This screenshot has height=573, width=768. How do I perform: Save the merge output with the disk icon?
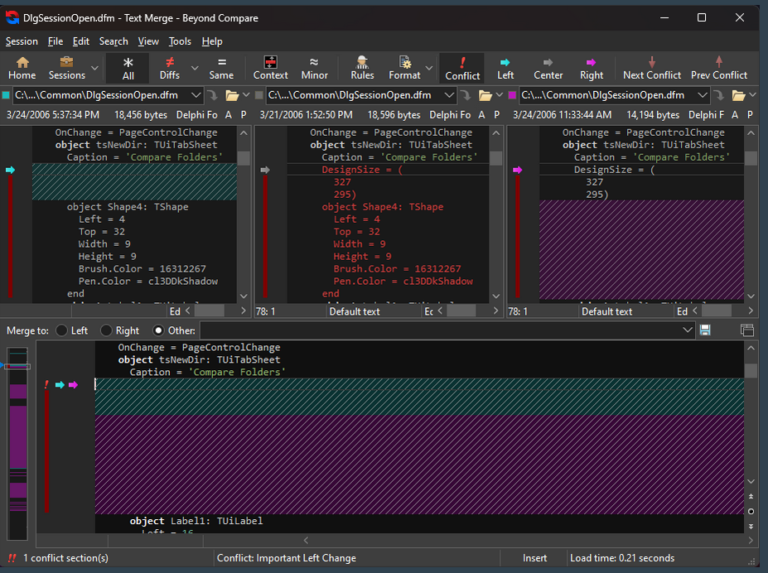[705, 330]
